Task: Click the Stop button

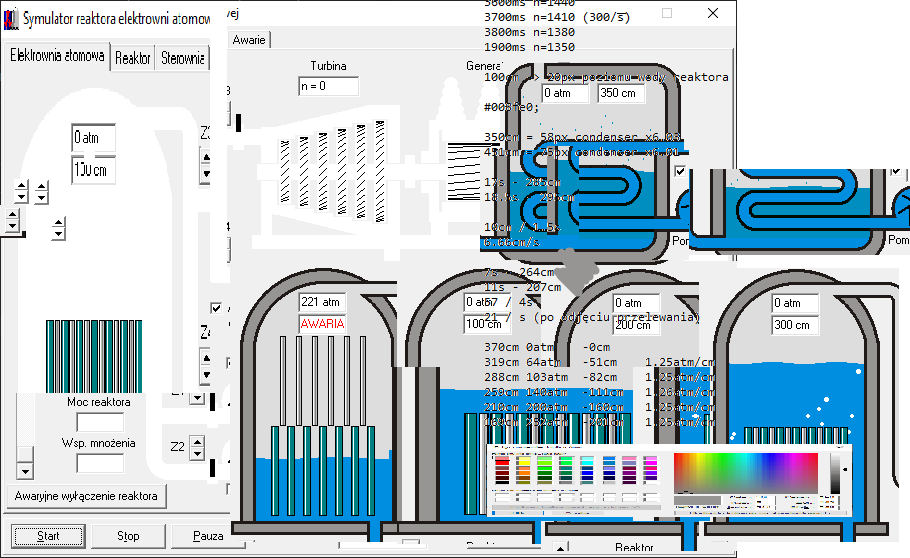Action: tap(128, 536)
